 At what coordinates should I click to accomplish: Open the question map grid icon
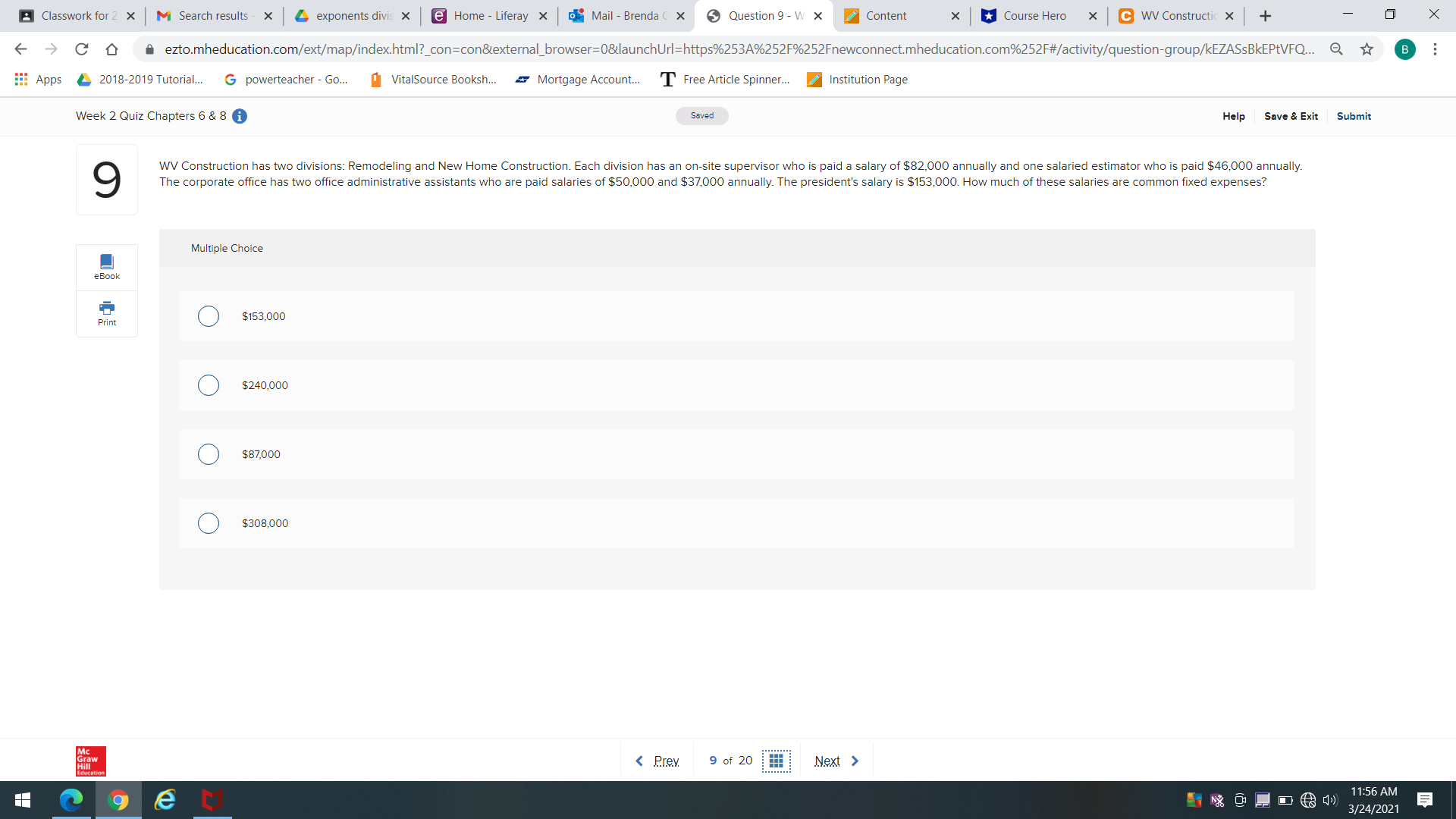(777, 761)
